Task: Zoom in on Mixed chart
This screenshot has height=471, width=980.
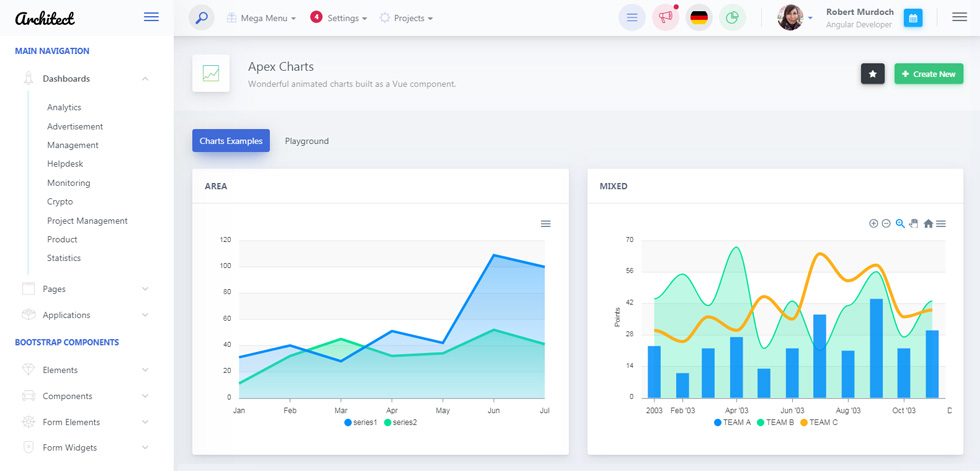Action: point(873,224)
